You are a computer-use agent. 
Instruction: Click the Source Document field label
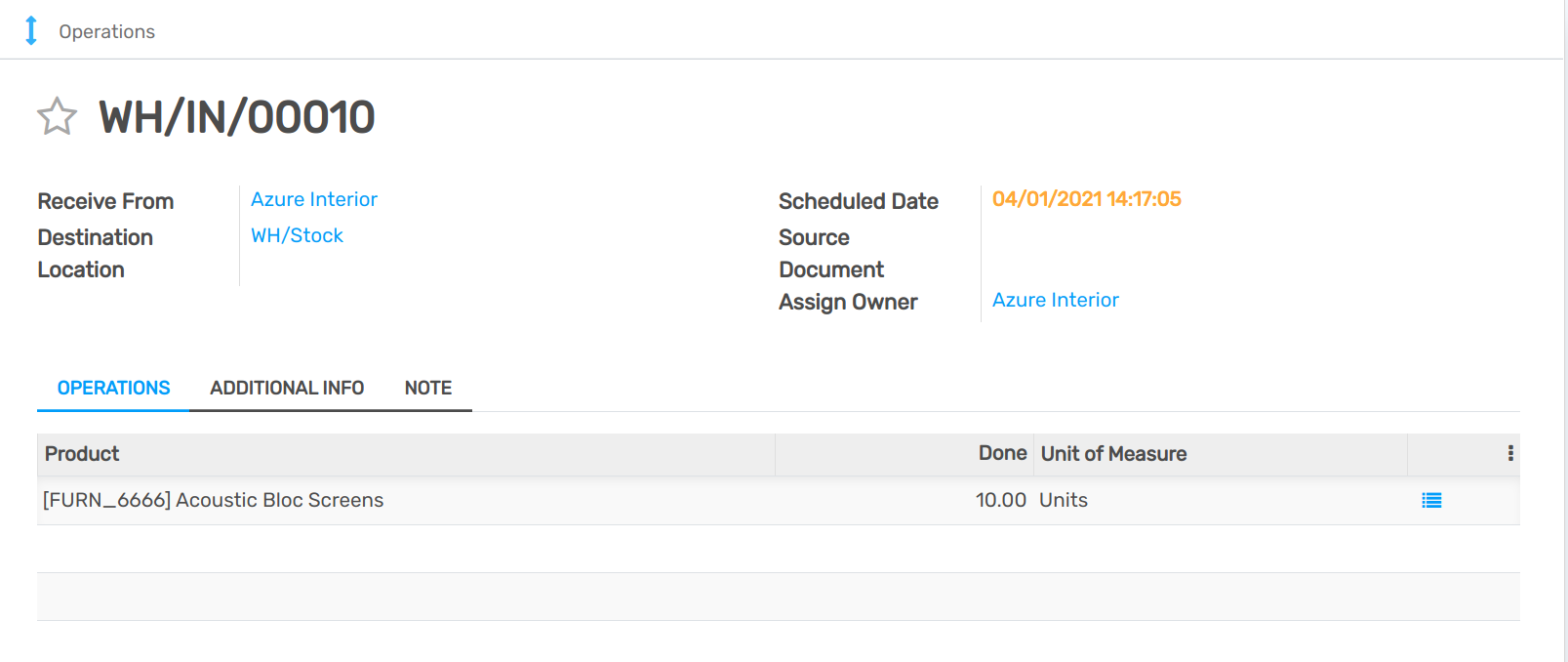830,253
